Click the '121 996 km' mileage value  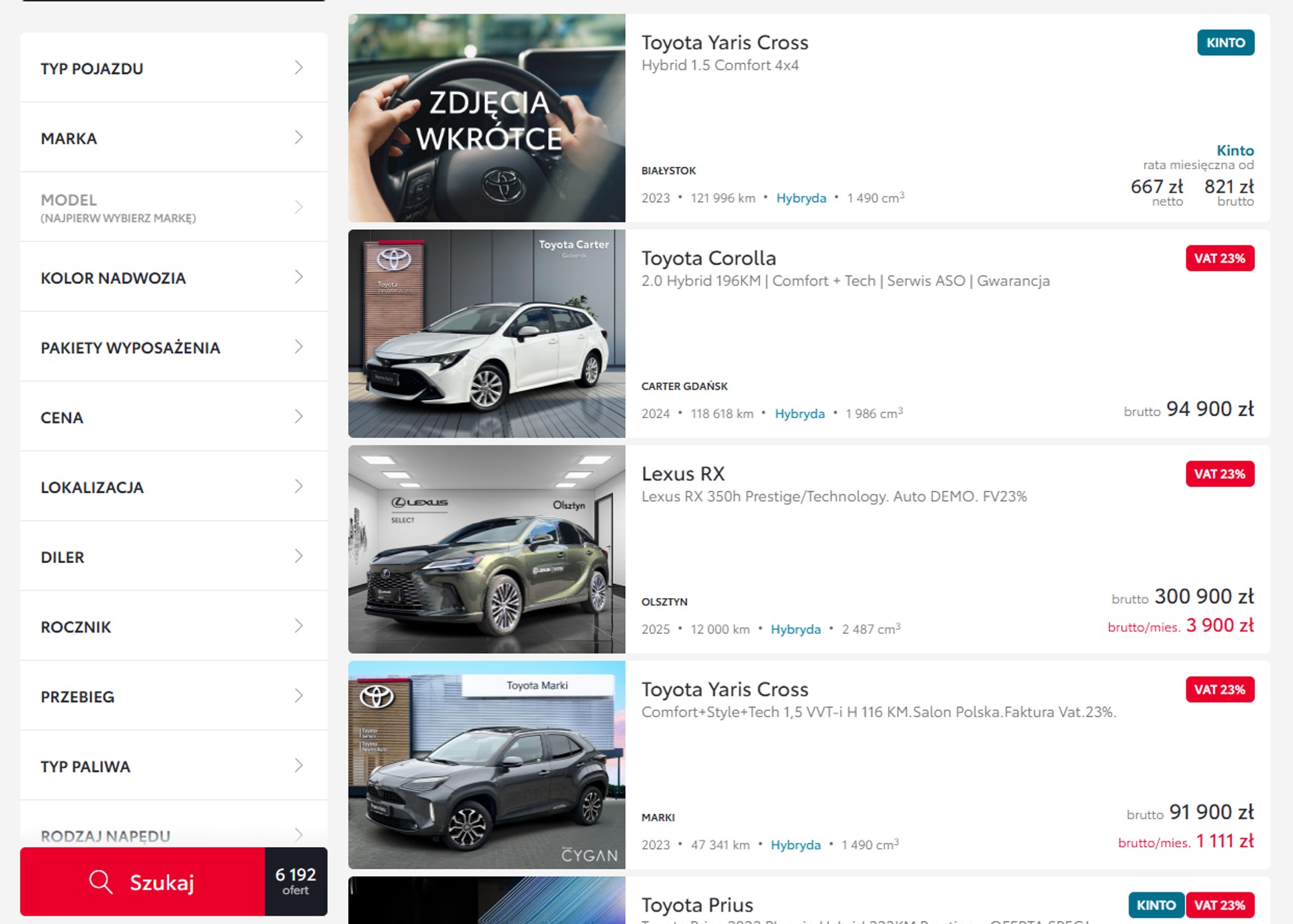pyautogui.click(x=723, y=198)
